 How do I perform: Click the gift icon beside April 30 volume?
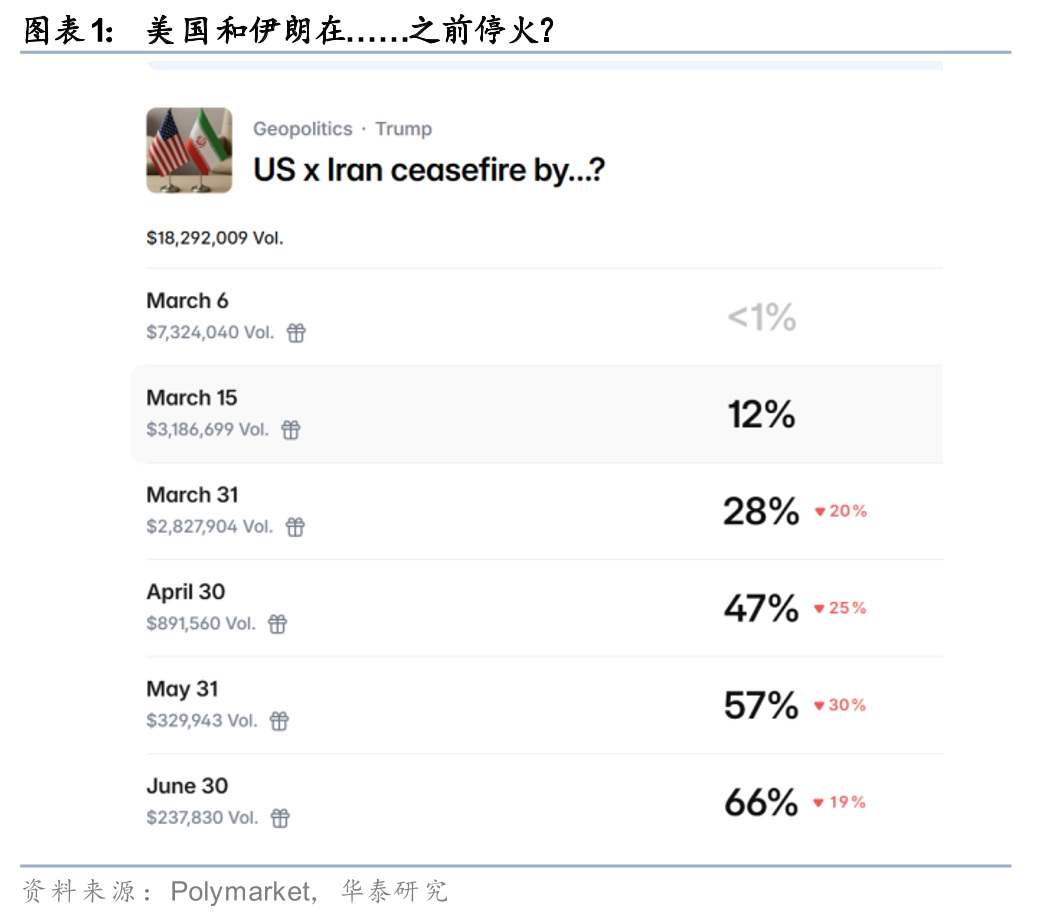pyautogui.click(x=278, y=624)
